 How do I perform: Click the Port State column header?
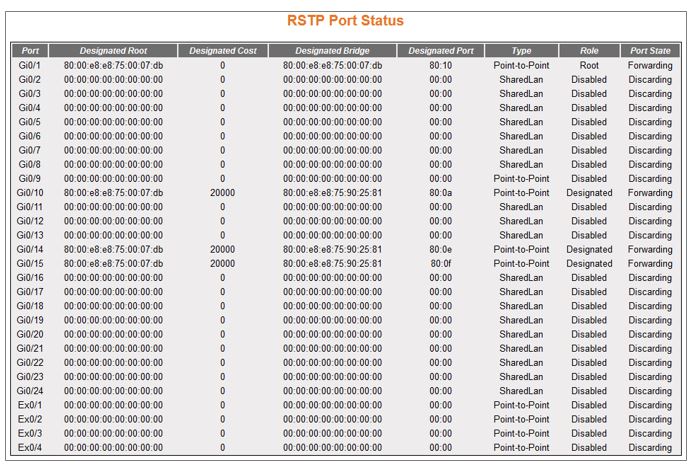click(650, 50)
